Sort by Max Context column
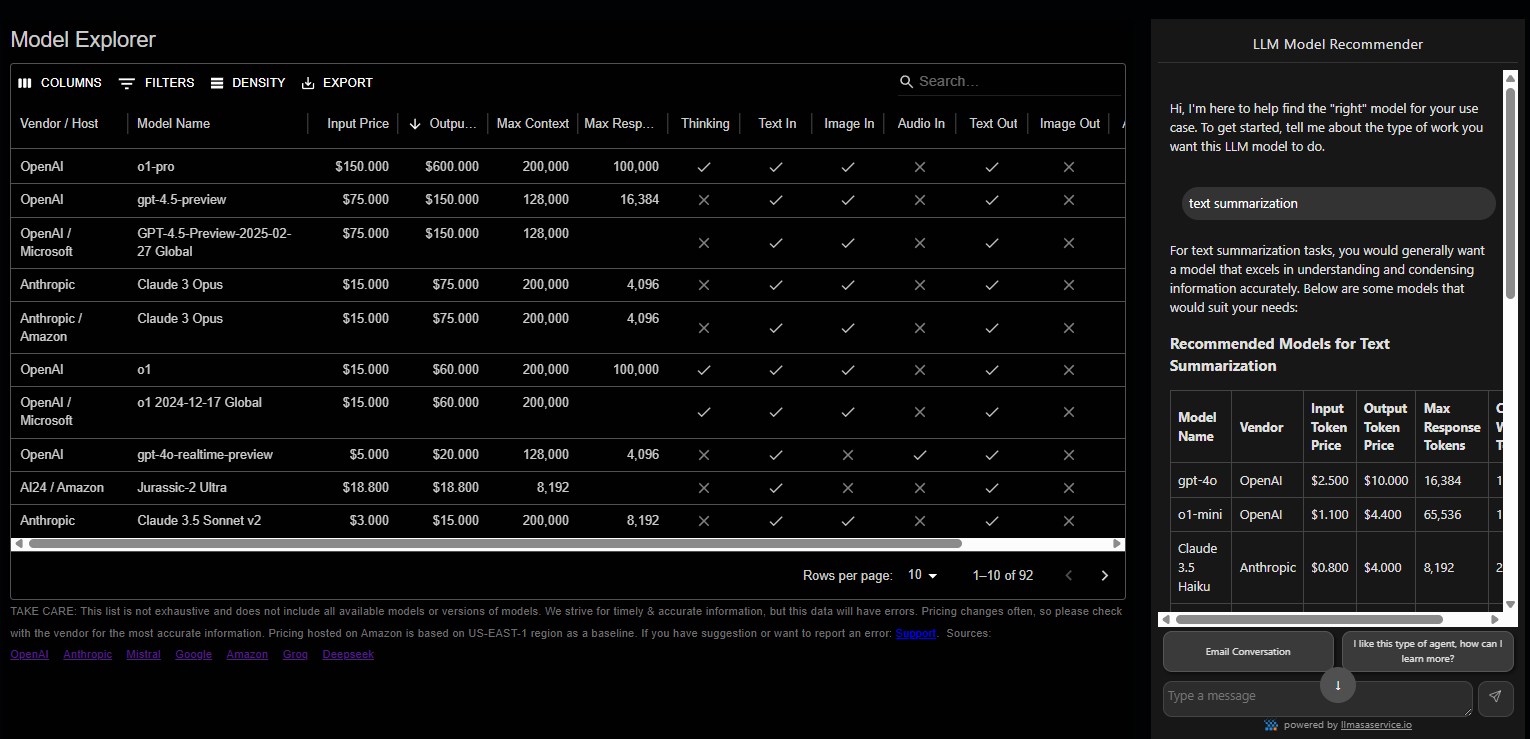The height and width of the screenshot is (739, 1530). pos(533,123)
